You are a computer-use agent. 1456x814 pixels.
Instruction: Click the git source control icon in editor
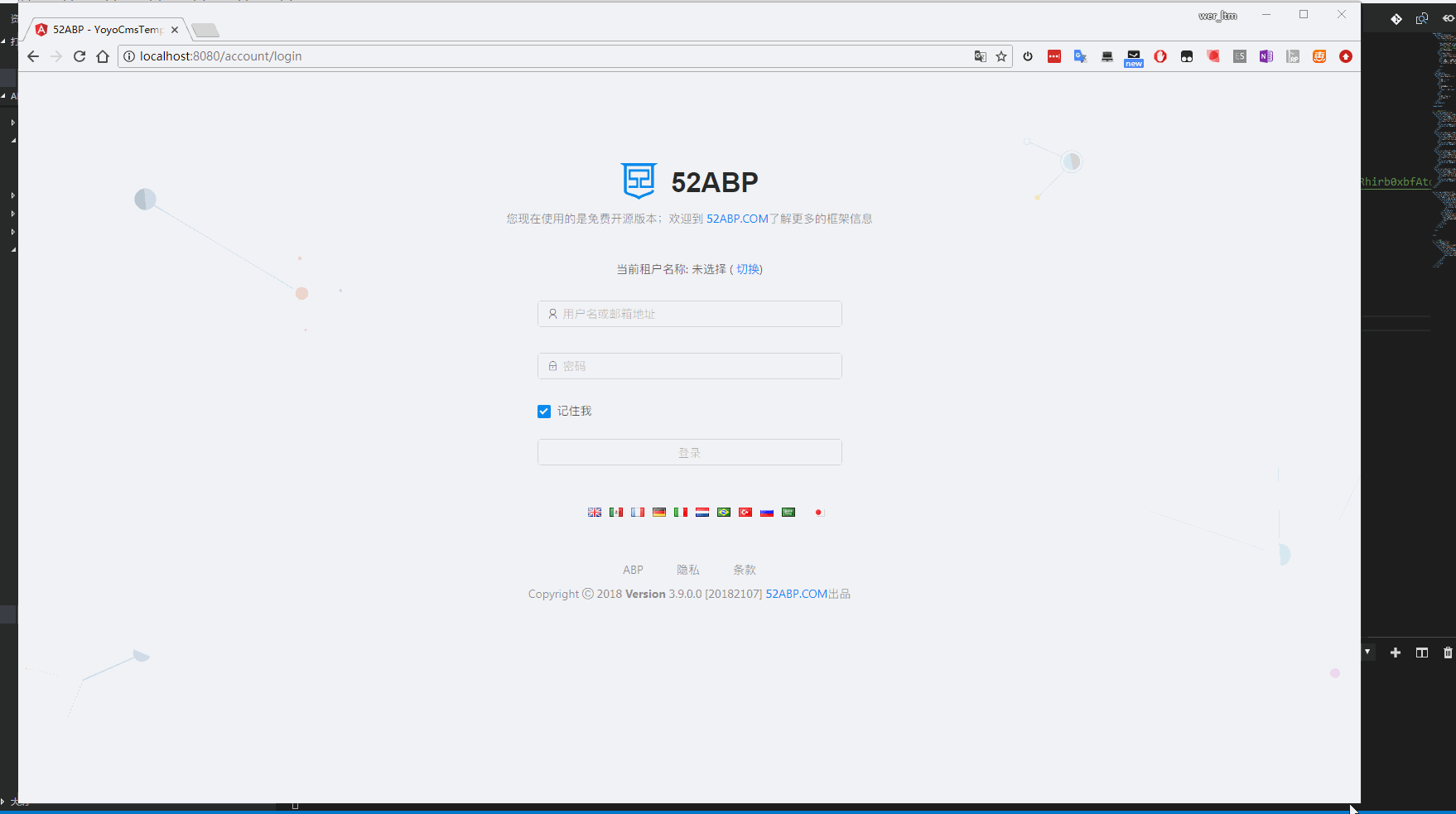point(1396,19)
